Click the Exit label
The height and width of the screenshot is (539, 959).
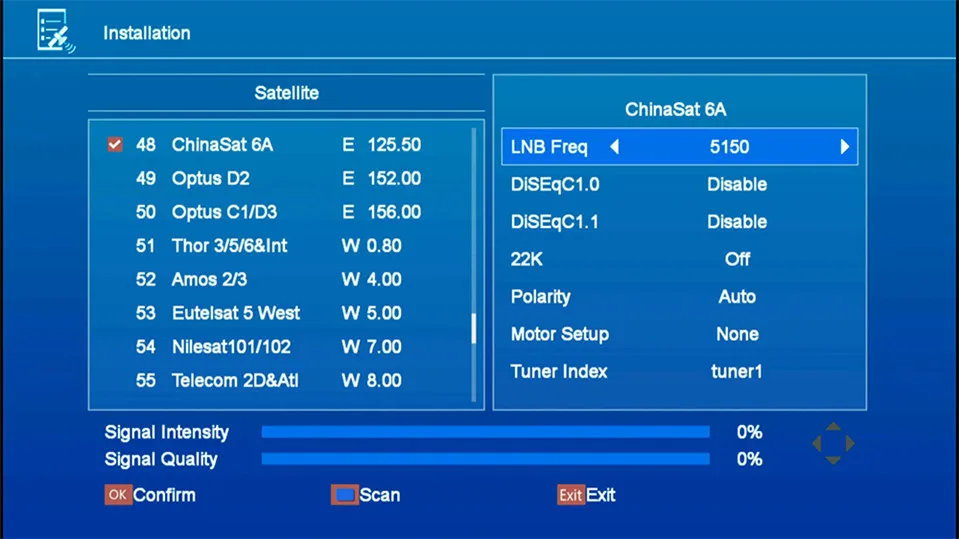[601, 495]
